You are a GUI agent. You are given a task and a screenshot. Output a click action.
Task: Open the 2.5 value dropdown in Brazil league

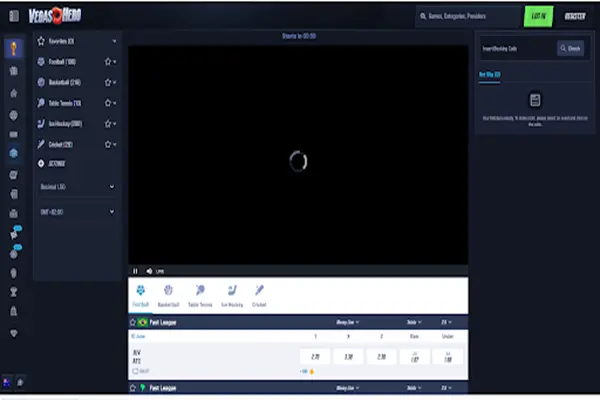(x=446, y=322)
